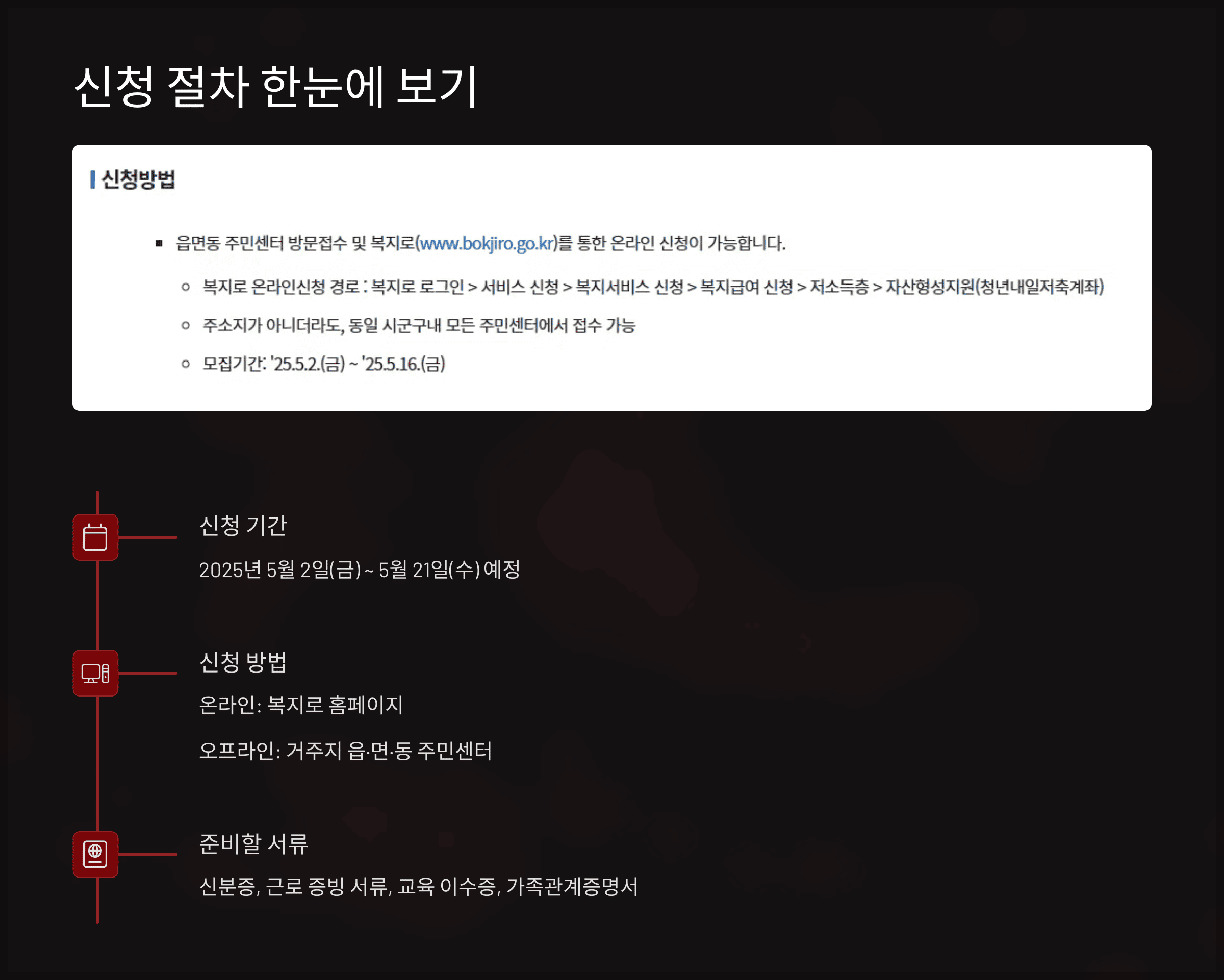1224x980 pixels.
Task: Click the 신청 절차 한눈에 보기 title
Action: (x=276, y=86)
